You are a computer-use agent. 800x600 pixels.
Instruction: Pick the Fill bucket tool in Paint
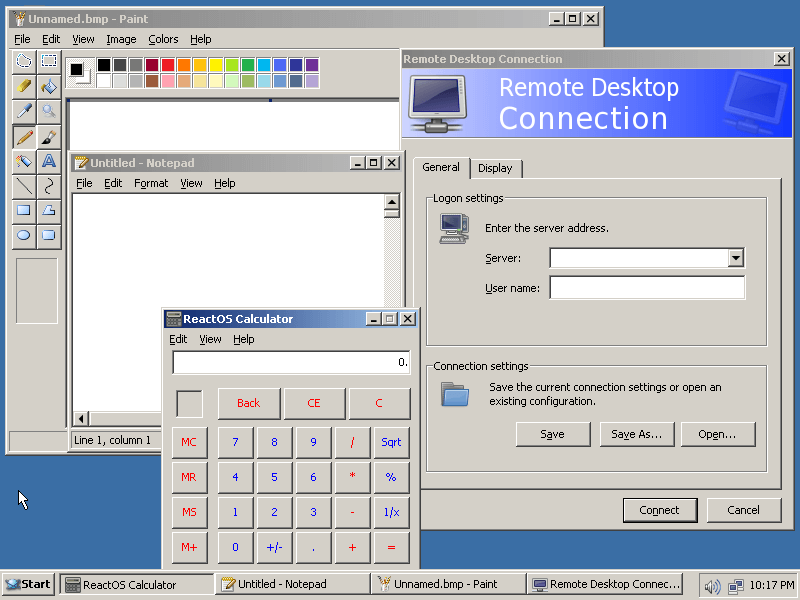[x=49, y=87]
